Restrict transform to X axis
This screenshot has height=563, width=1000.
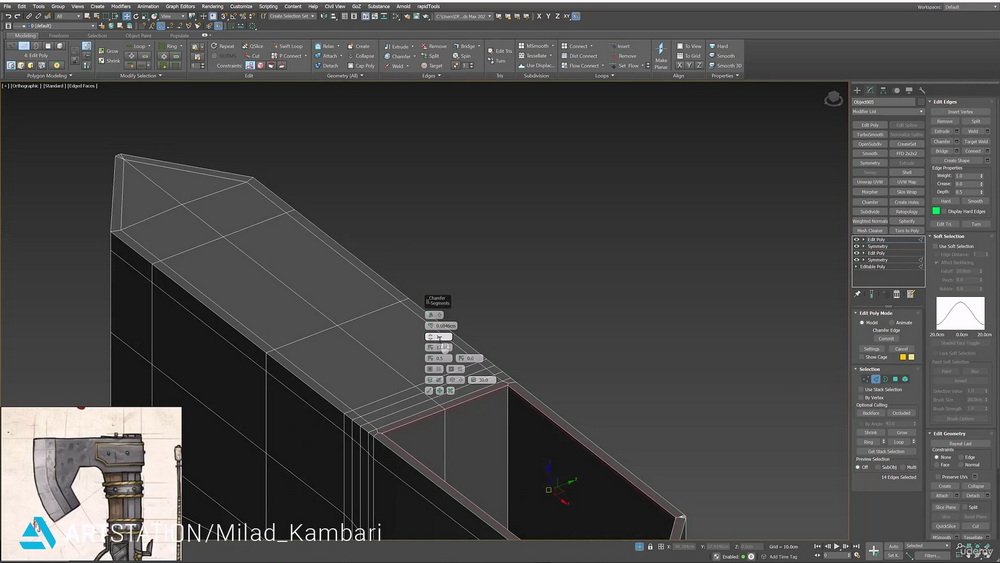click(539, 16)
